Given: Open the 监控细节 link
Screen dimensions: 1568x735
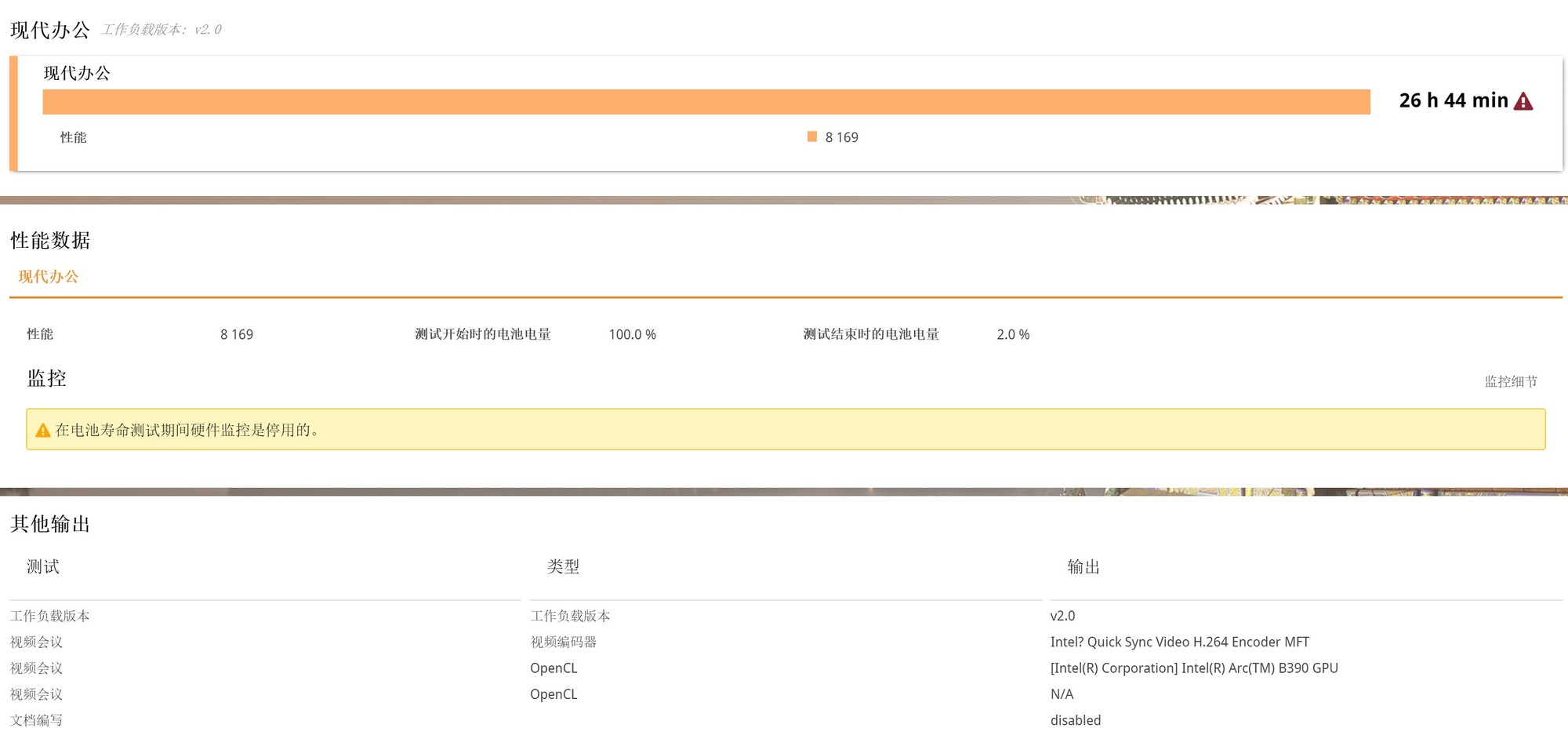Looking at the screenshot, I should [x=1511, y=381].
